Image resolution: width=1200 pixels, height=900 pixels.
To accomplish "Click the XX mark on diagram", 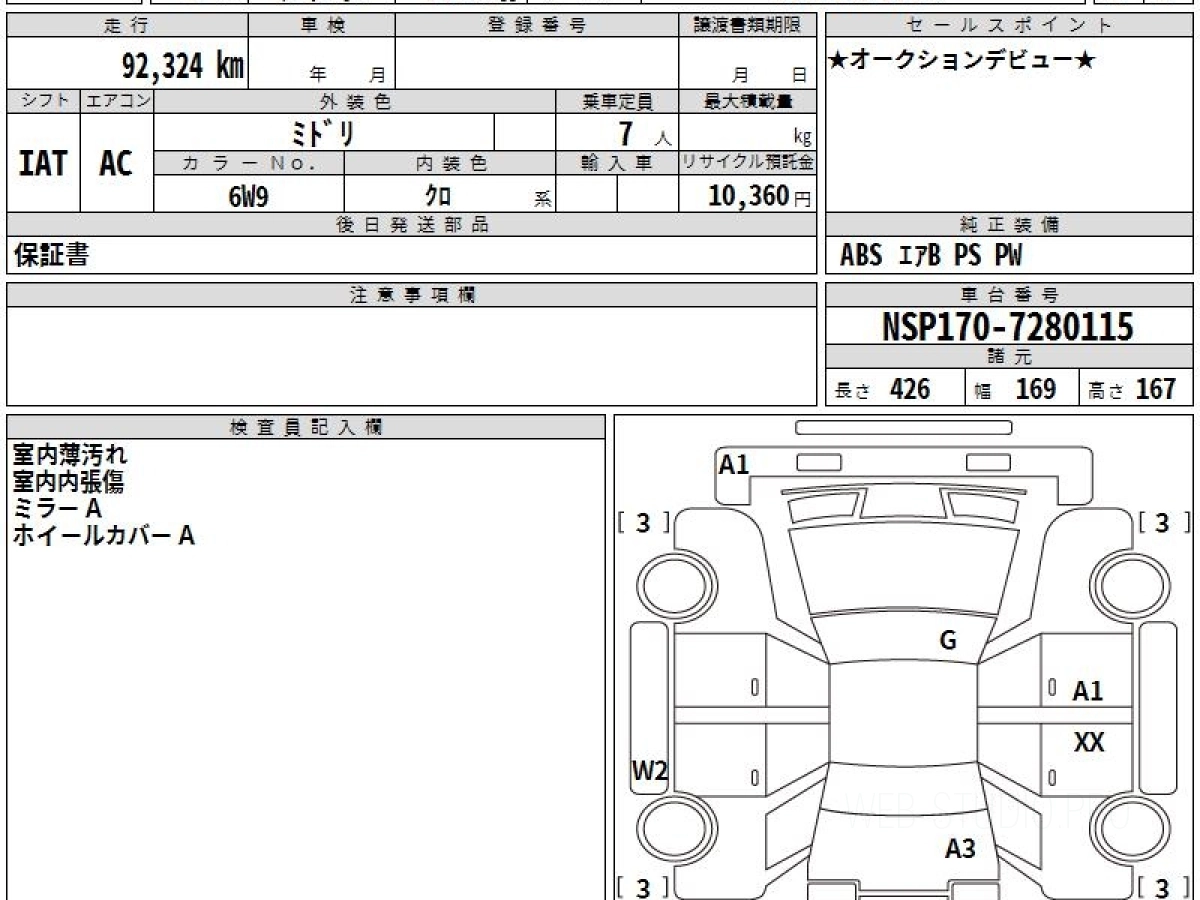I will click(x=1089, y=743).
